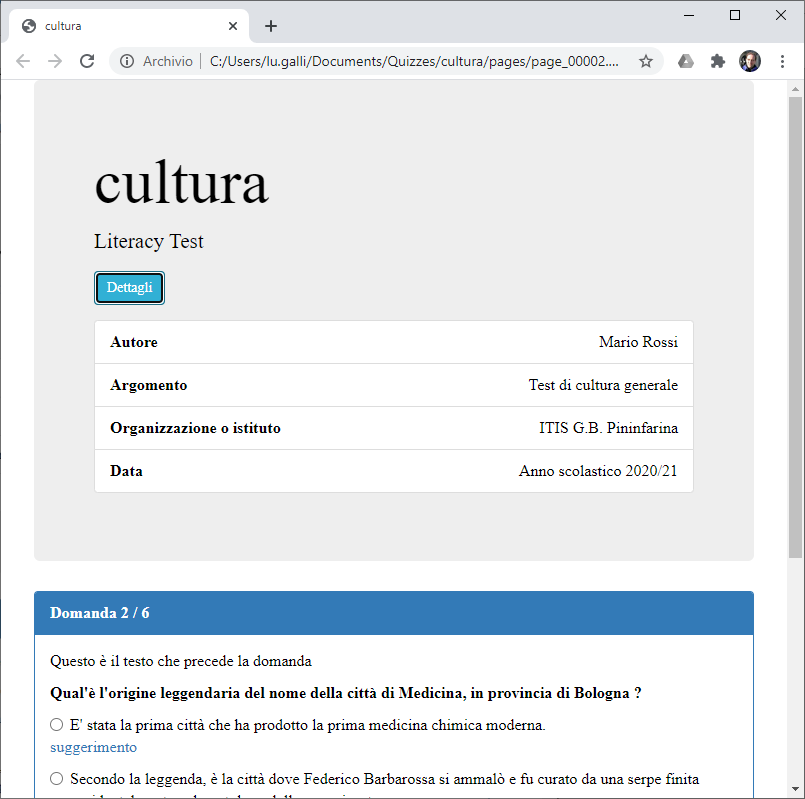Click the Argomento row label

(x=148, y=385)
